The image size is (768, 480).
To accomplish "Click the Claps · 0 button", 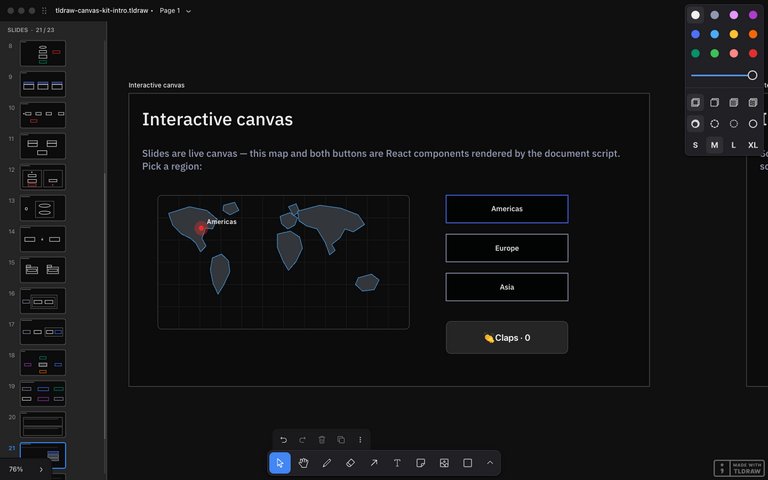I will (507, 337).
